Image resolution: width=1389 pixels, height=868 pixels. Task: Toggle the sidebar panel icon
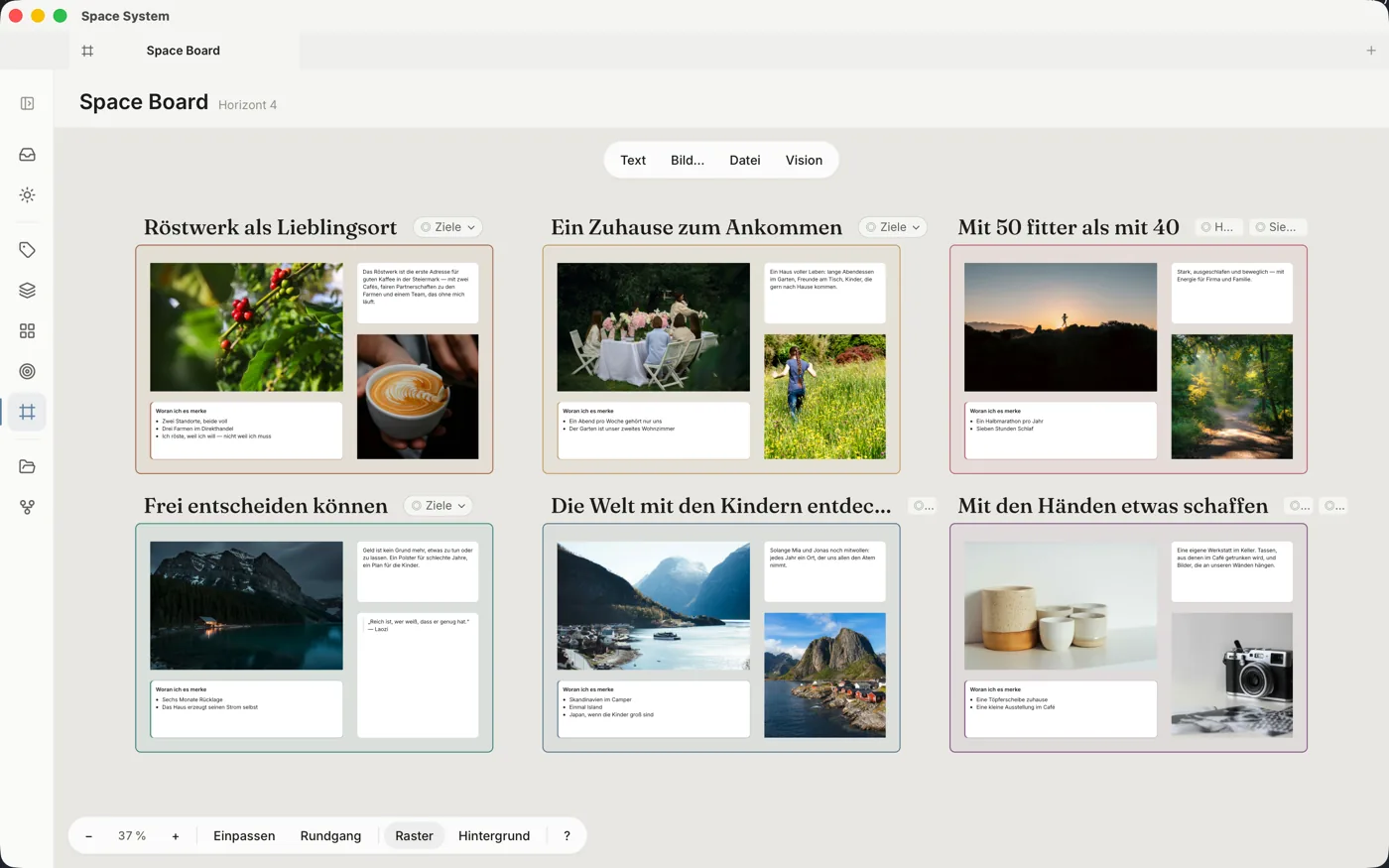coord(27,103)
